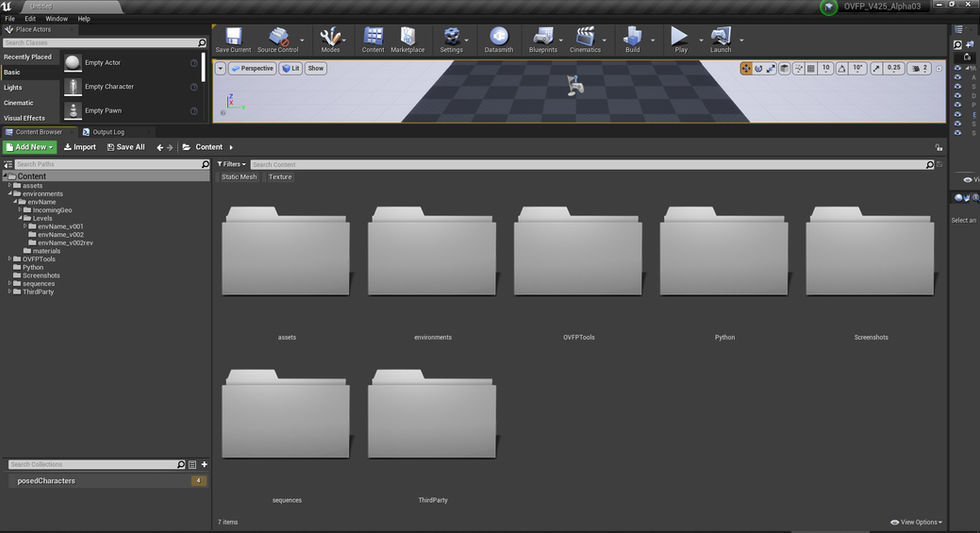The width and height of the screenshot is (980, 533).
Task: Click the Build toolbar icon
Action: (632, 36)
